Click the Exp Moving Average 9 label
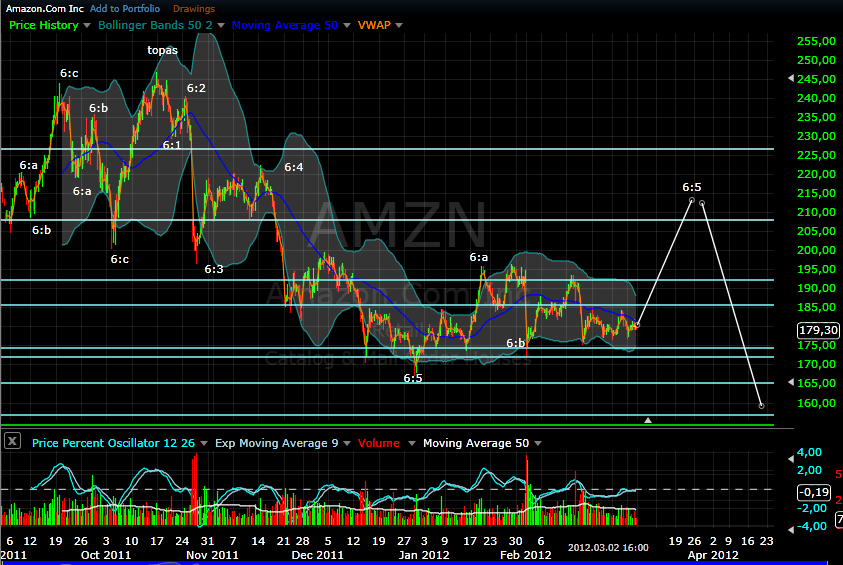Screen dimensions: 843x565 (x=276, y=443)
